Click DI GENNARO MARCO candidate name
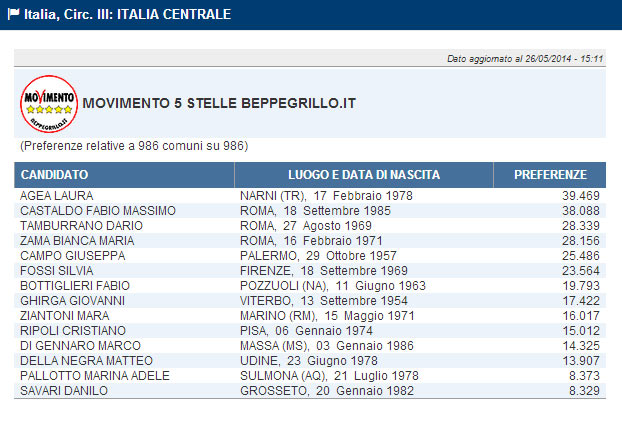This screenshot has height=439, width=622. coord(79,346)
